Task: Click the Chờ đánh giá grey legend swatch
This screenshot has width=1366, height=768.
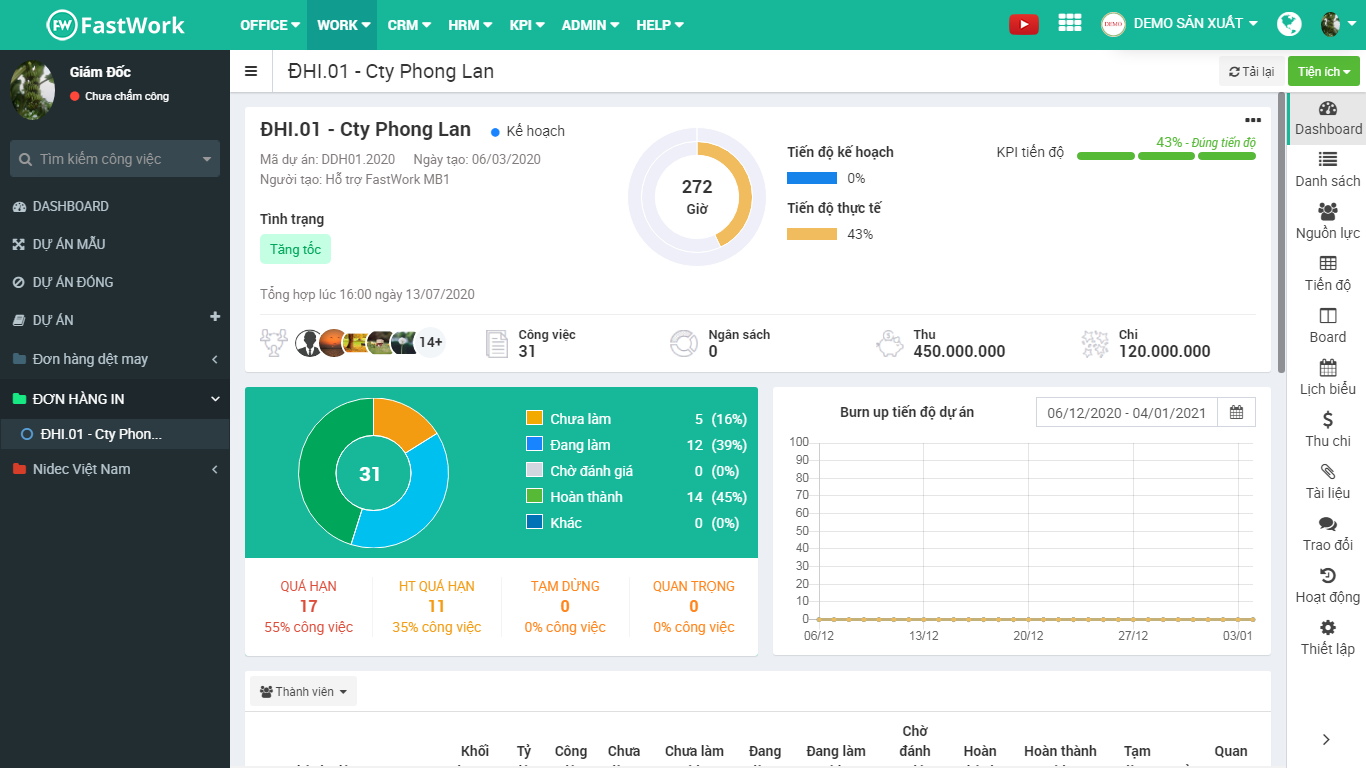Action: tap(534, 470)
